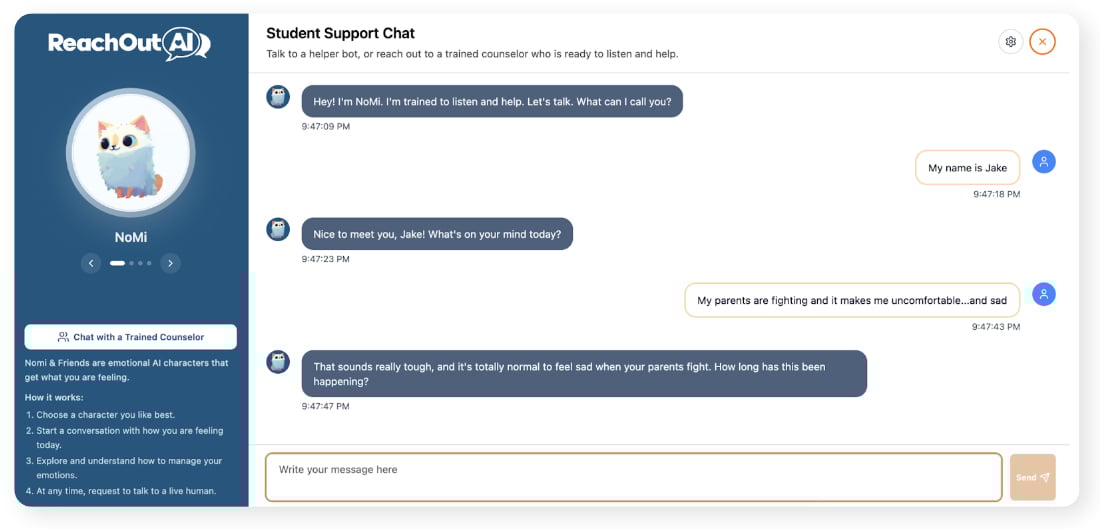Click the "My parents are fighting" message bubble
This screenshot has height=529, width=1100.
[x=852, y=300]
